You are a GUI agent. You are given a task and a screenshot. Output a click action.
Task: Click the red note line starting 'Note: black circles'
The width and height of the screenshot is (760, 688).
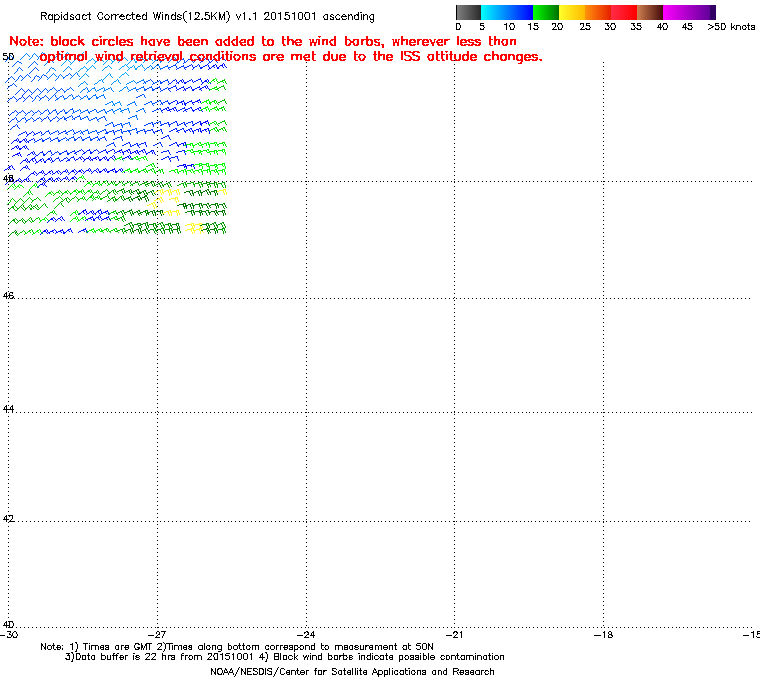263,41
